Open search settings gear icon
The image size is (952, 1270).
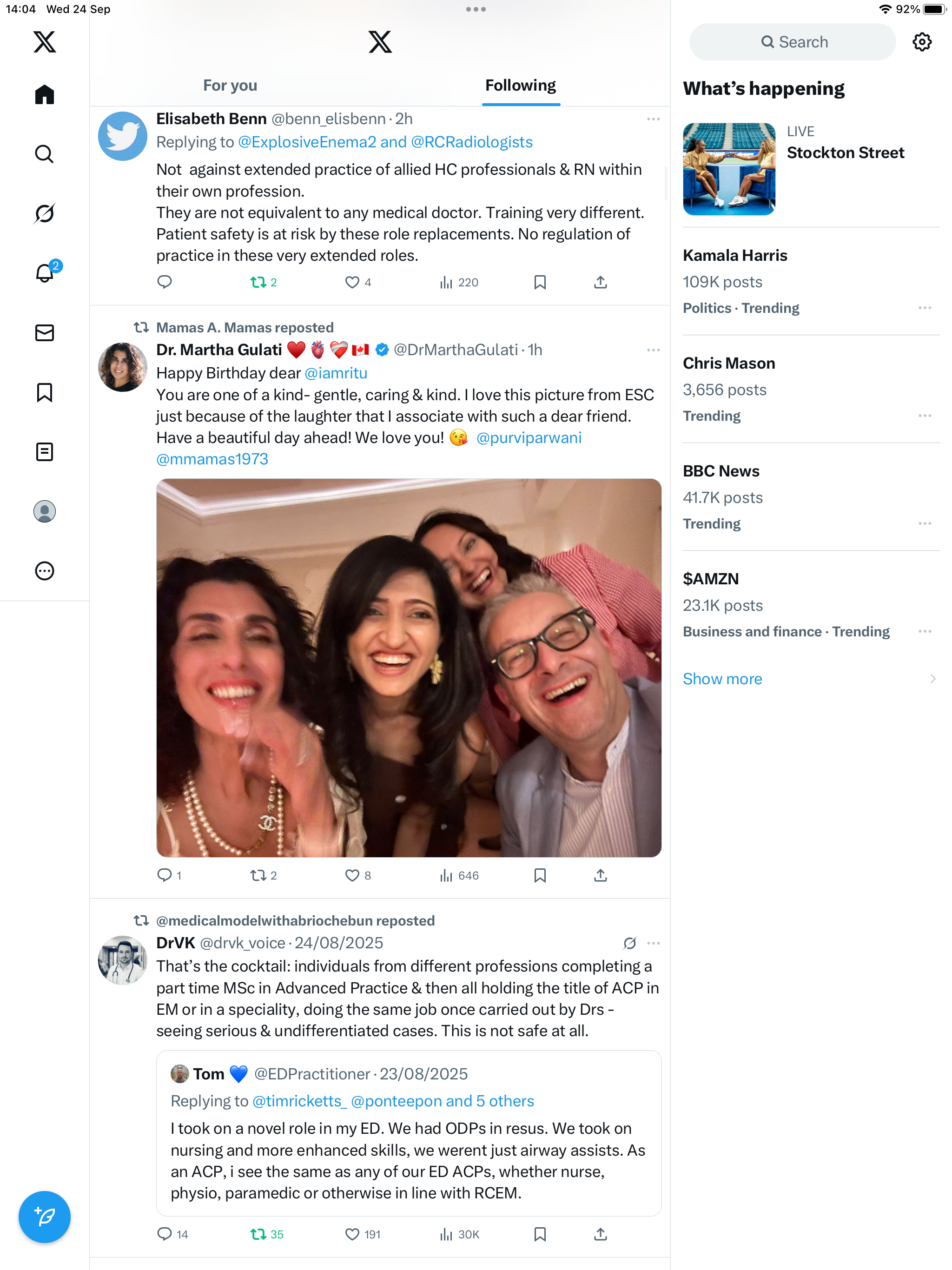pos(922,42)
